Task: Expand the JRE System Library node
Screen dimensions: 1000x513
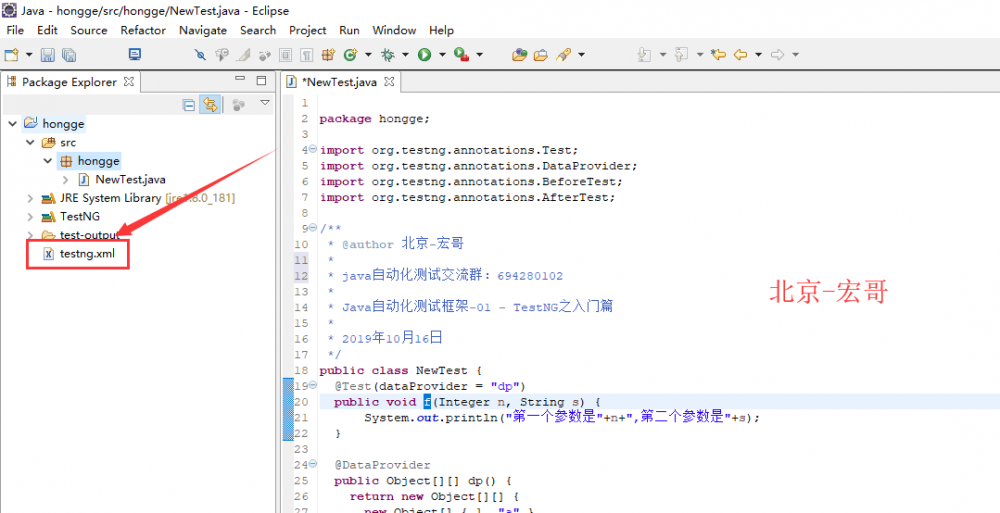Action: 31,198
